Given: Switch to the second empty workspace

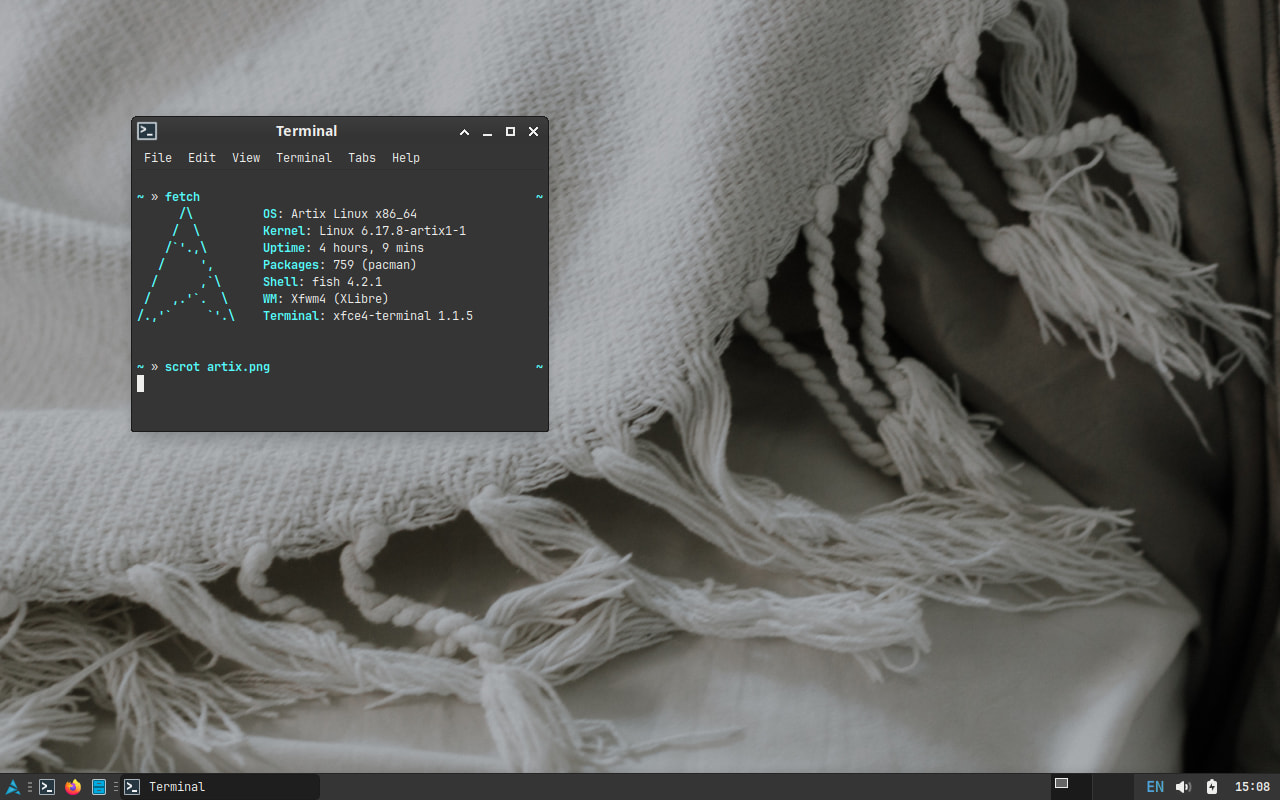Looking at the screenshot, I should click(1111, 786).
